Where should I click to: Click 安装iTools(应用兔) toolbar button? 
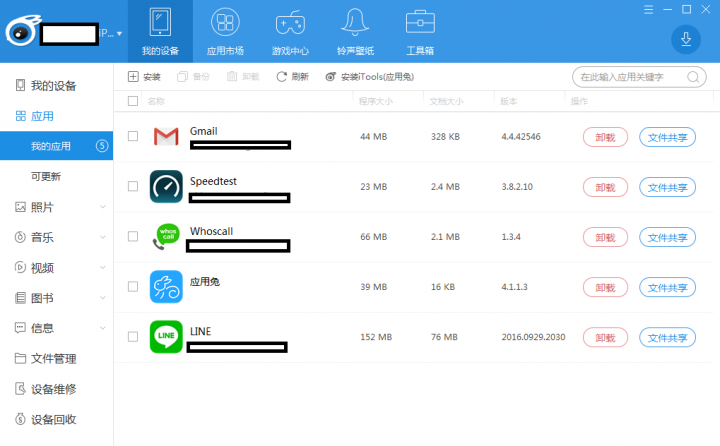[370, 77]
